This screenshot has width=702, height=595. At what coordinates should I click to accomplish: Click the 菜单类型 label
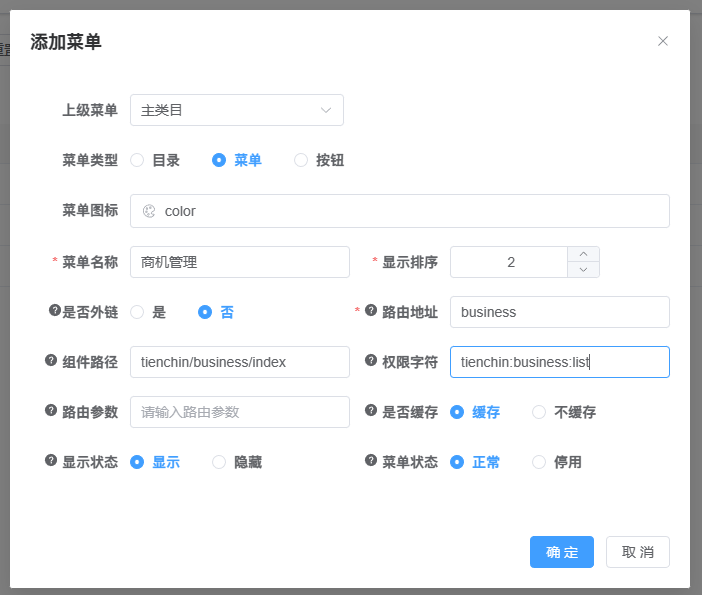(90, 160)
